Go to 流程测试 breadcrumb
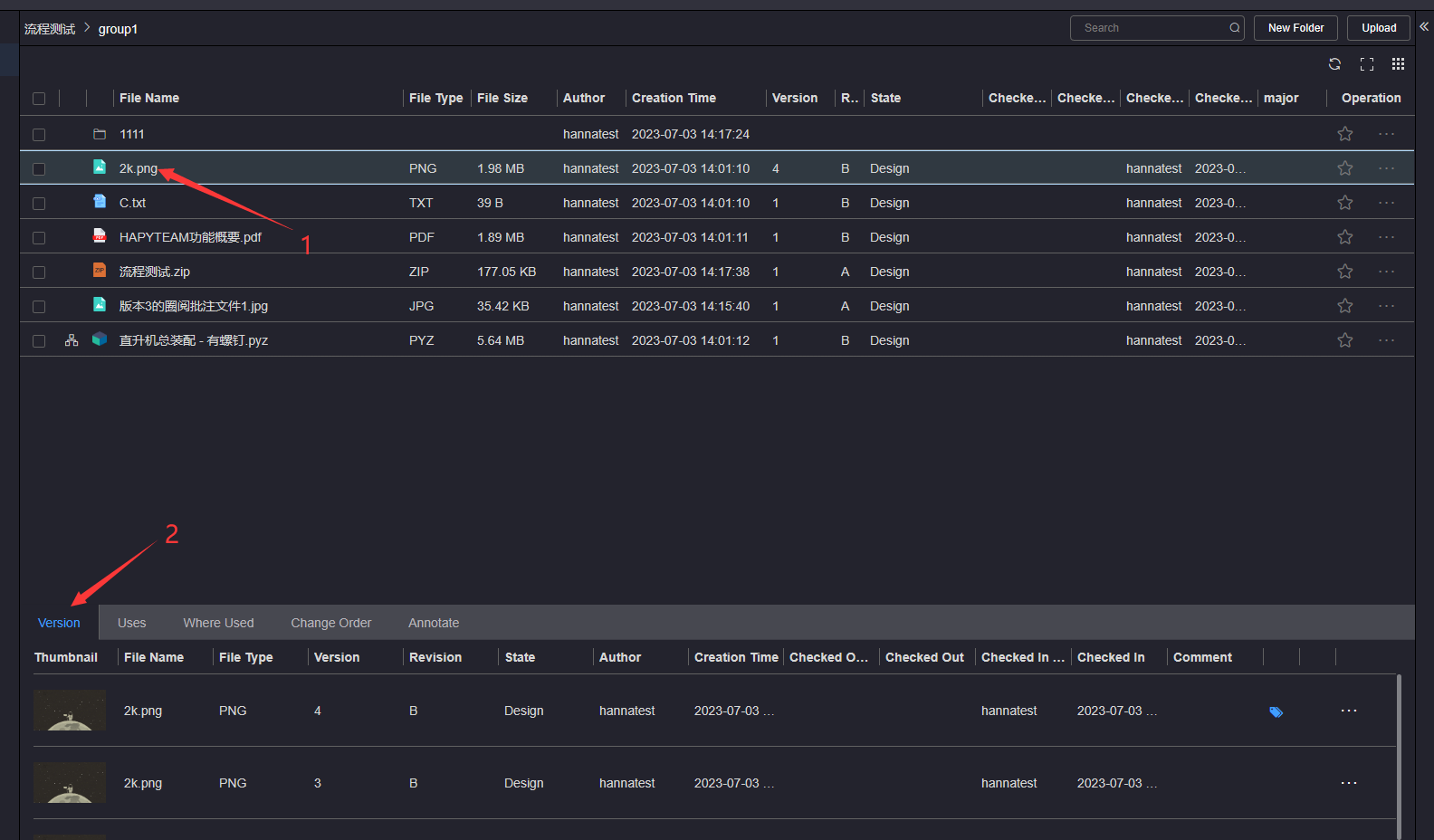1434x840 pixels. (50, 29)
